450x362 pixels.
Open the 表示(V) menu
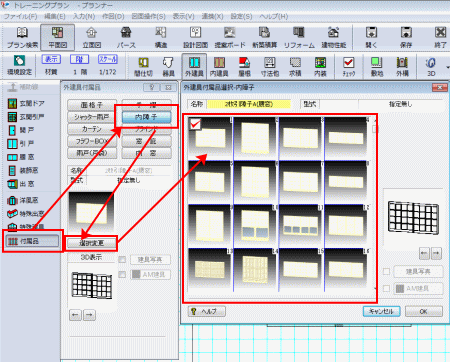click(183, 16)
